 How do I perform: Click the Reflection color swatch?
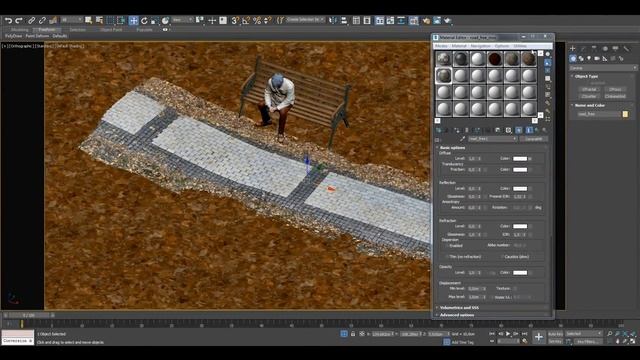tap(520, 189)
